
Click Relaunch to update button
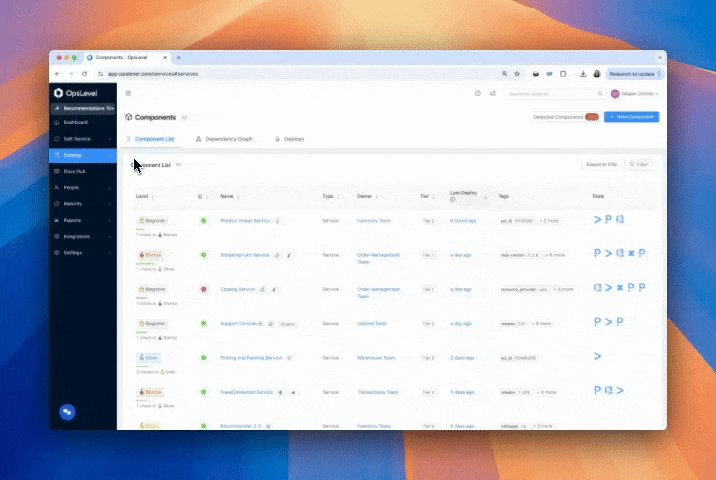[634, 74]
